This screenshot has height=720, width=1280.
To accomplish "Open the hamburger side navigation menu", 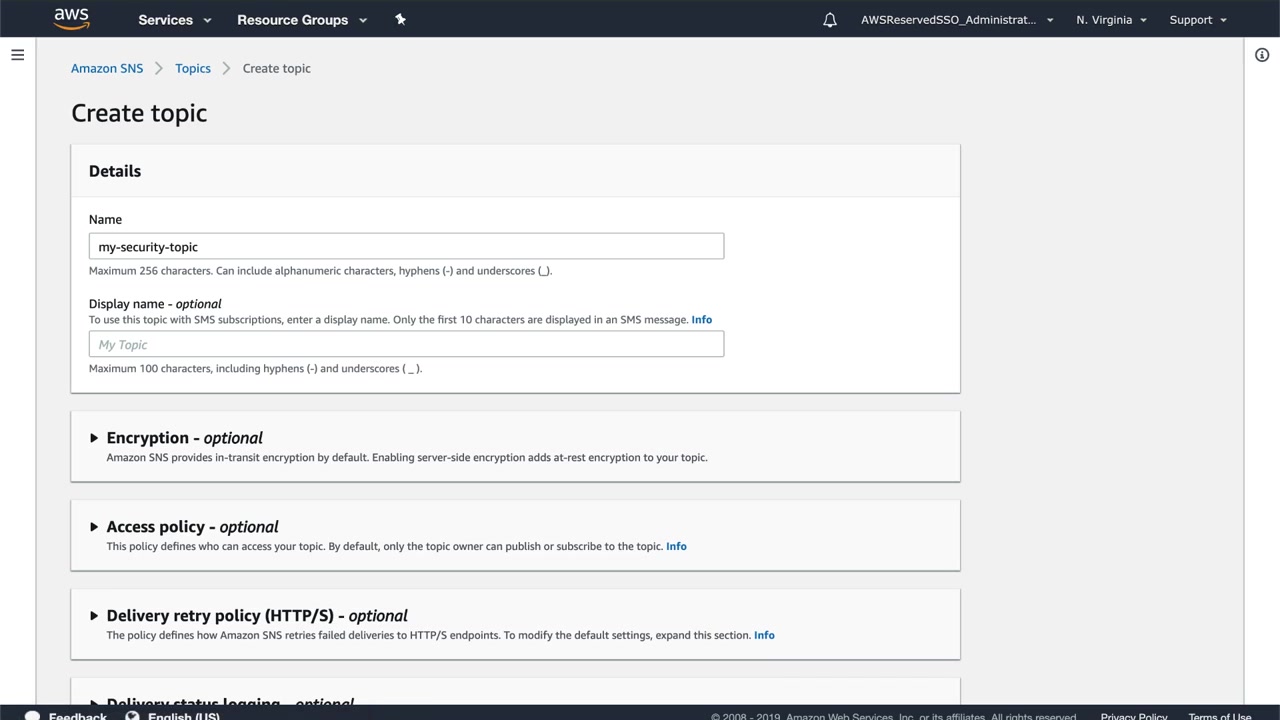I will coord(17,55).
